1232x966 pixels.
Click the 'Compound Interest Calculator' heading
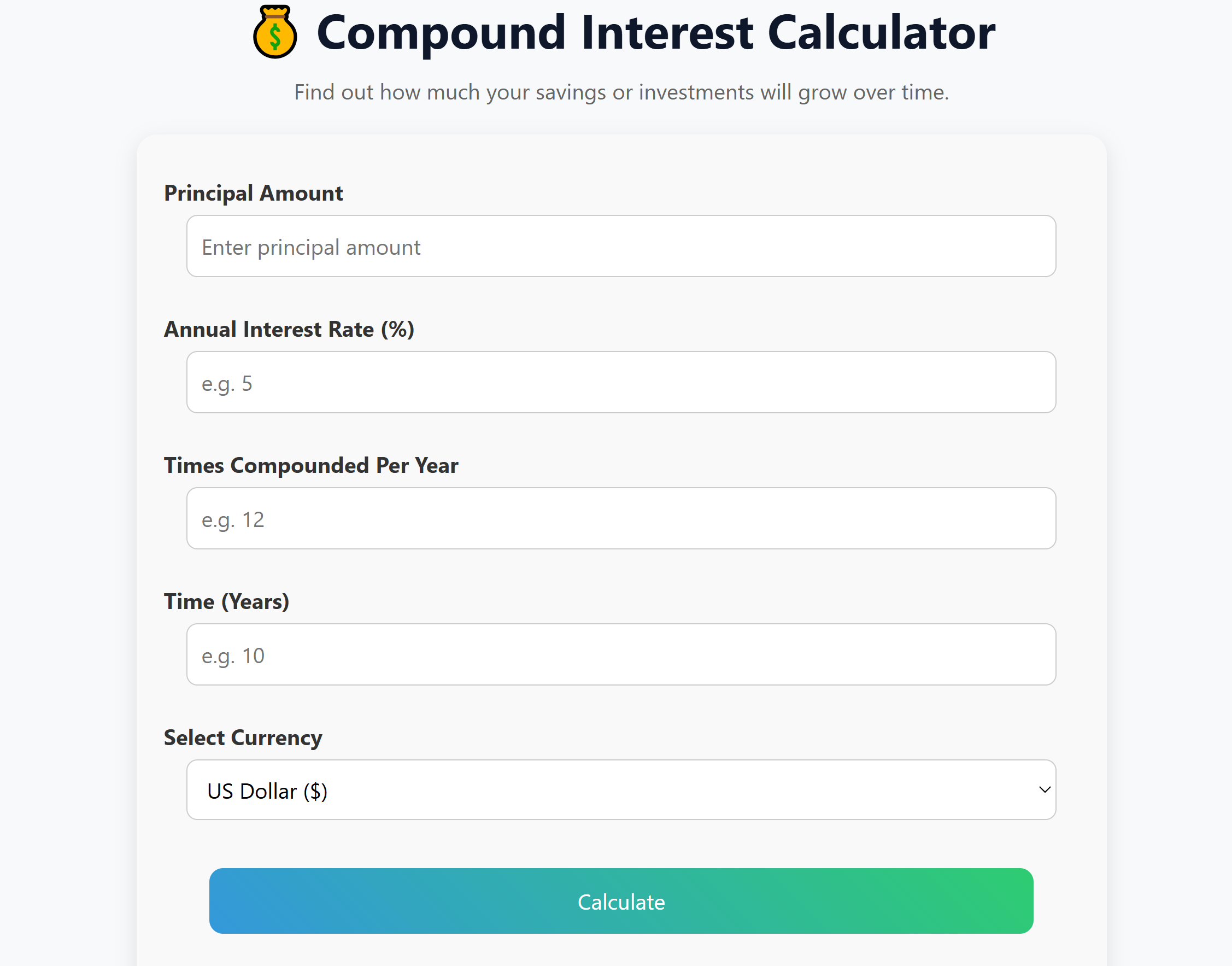(x=656, y=33)
